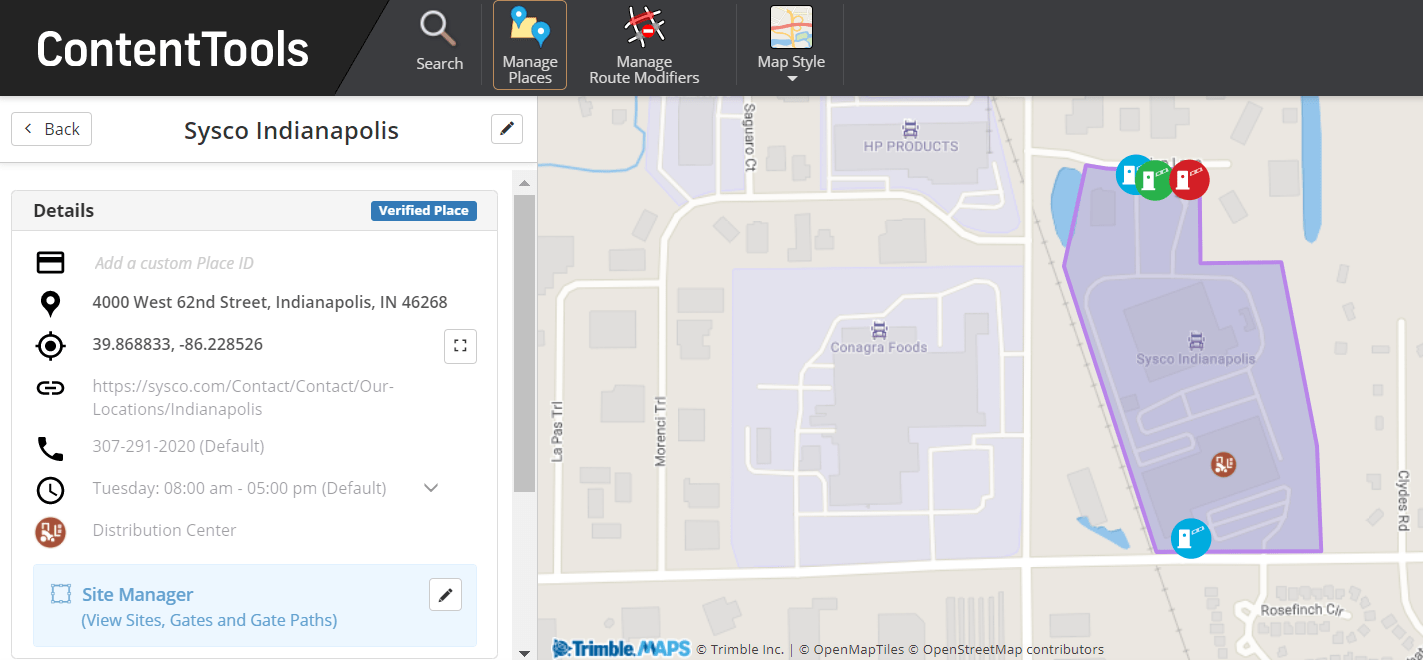Click the details panel scrollbar thumb
1423x660 pixels.
pyautogui.click(x=524, y=343)
